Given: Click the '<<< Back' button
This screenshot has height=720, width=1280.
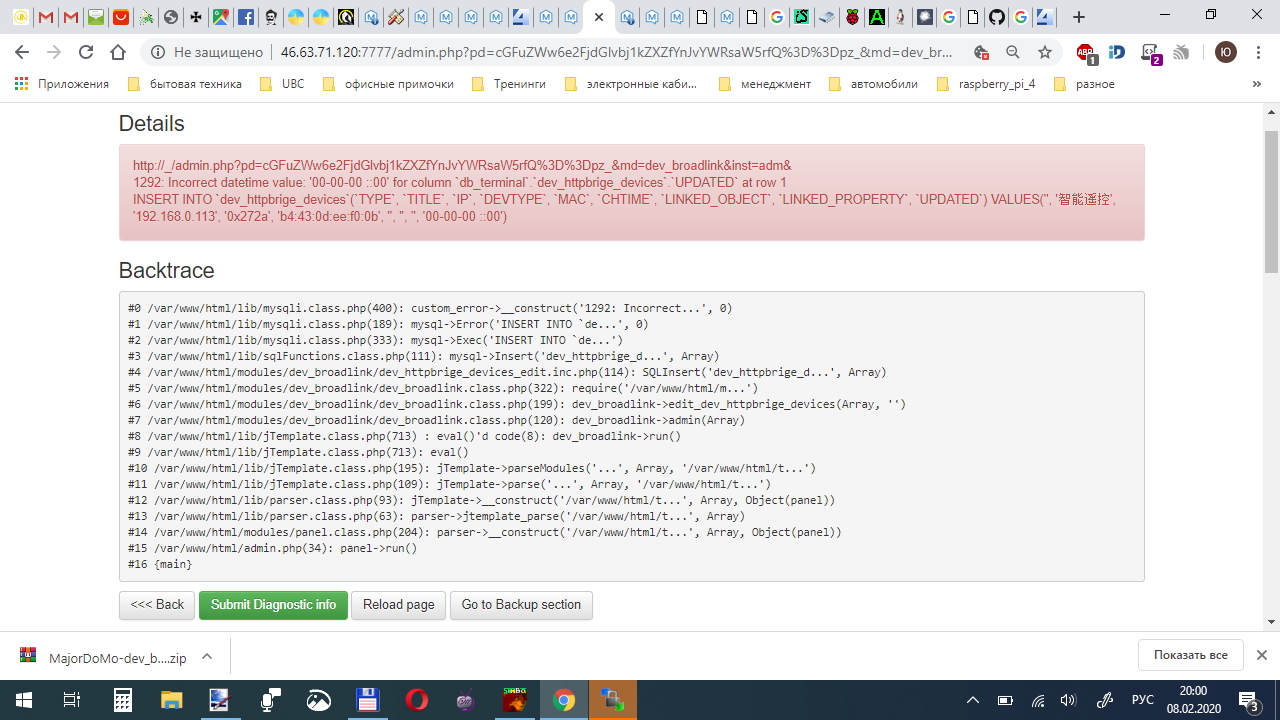Looking at the screenshot, I should coord(157,605).
